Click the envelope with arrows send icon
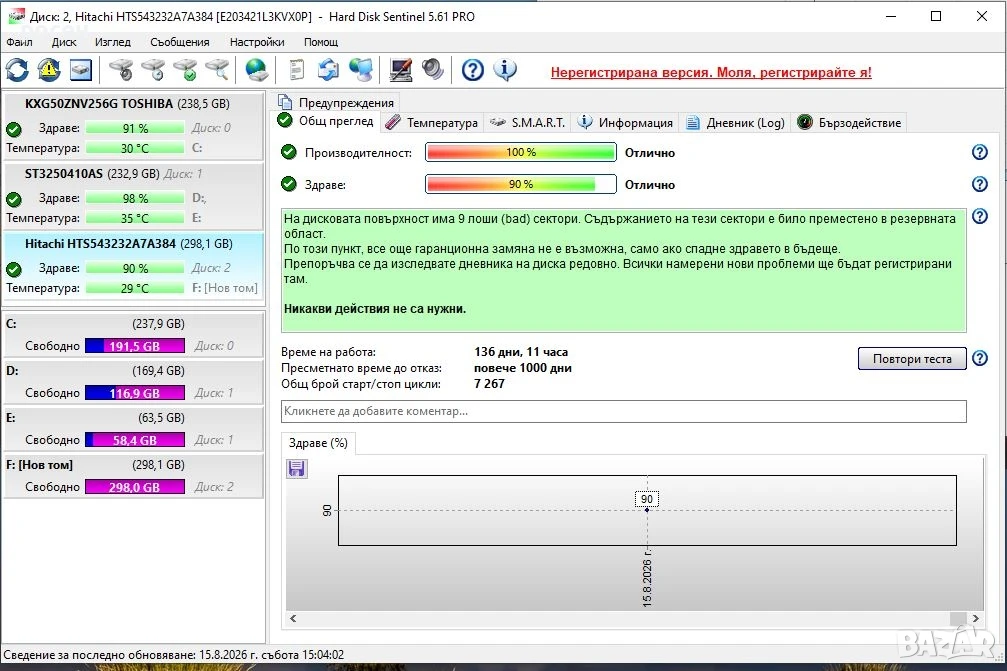The image size is (1007, 671). [x=329, y=69]
